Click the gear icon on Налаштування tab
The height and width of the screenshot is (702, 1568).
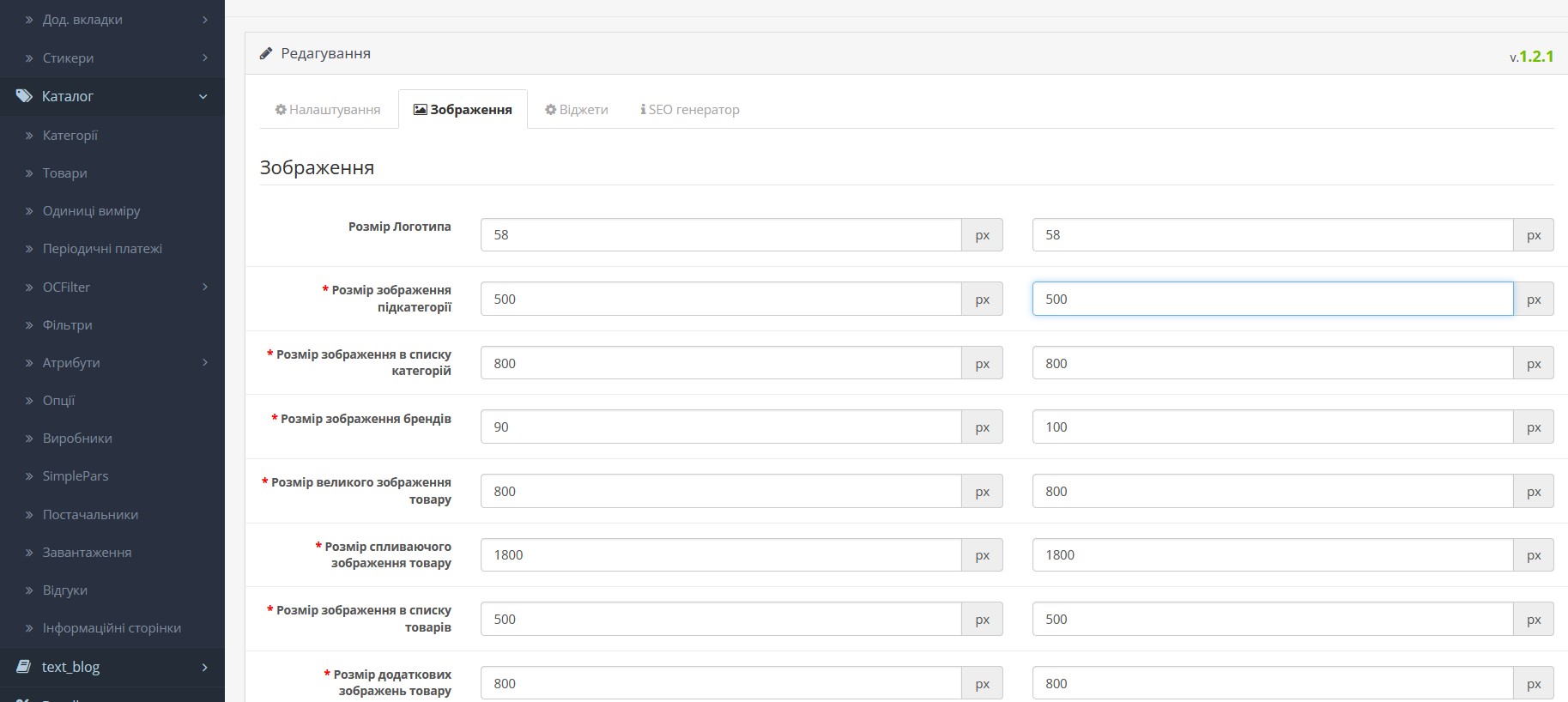[281, 110]
